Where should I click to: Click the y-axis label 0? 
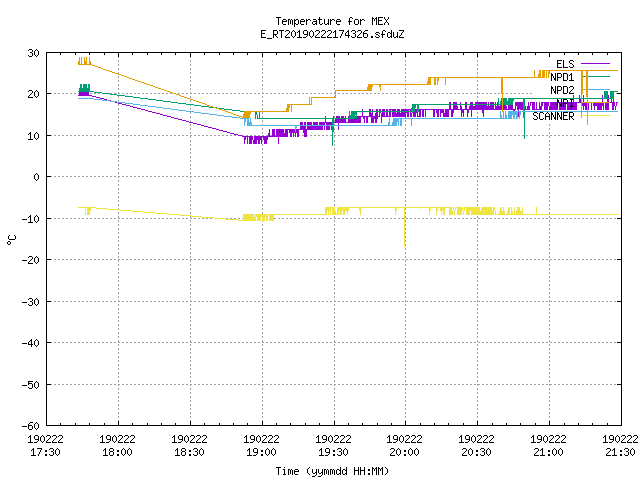[37, 177]
